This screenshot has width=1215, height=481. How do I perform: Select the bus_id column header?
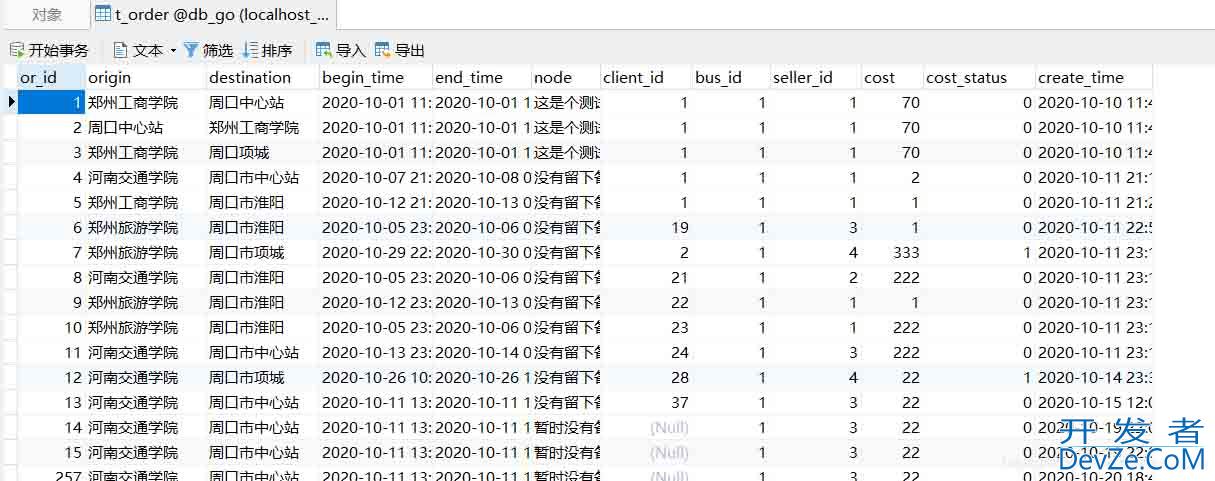coord(731,77)
